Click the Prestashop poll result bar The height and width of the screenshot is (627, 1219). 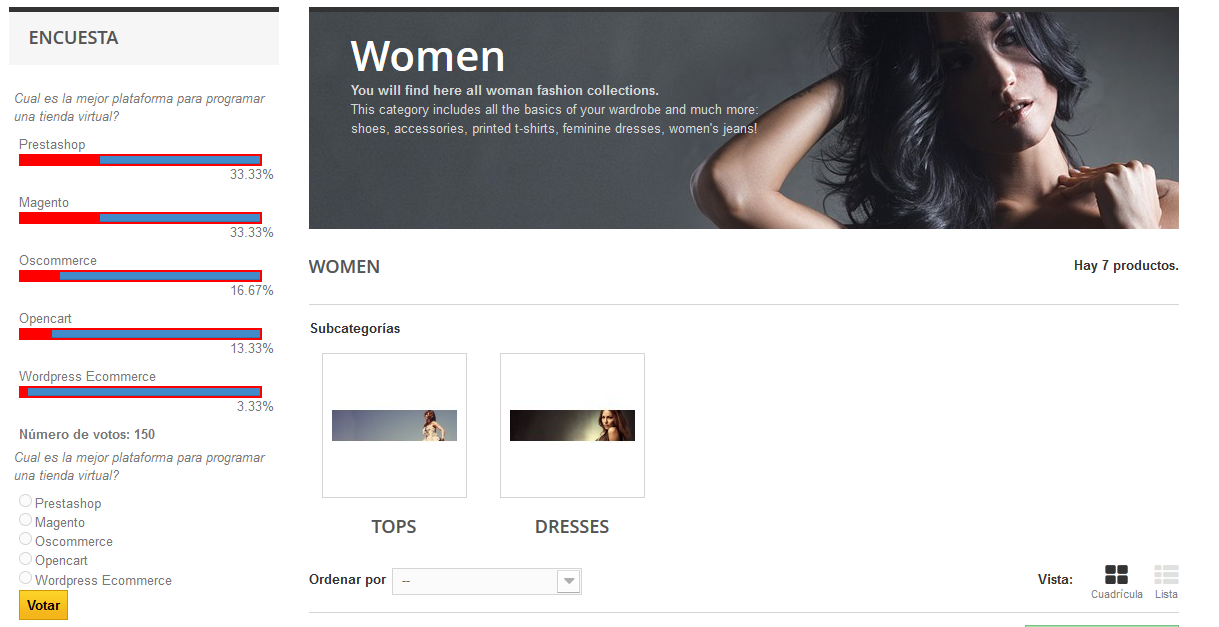(140, 160)
